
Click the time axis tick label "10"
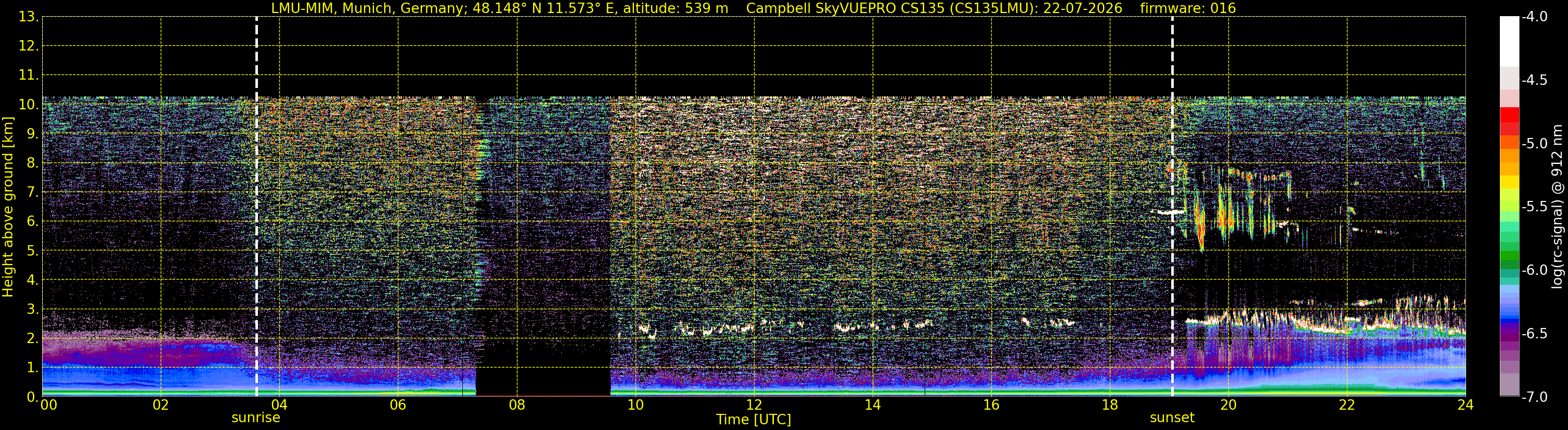[636, 405]
